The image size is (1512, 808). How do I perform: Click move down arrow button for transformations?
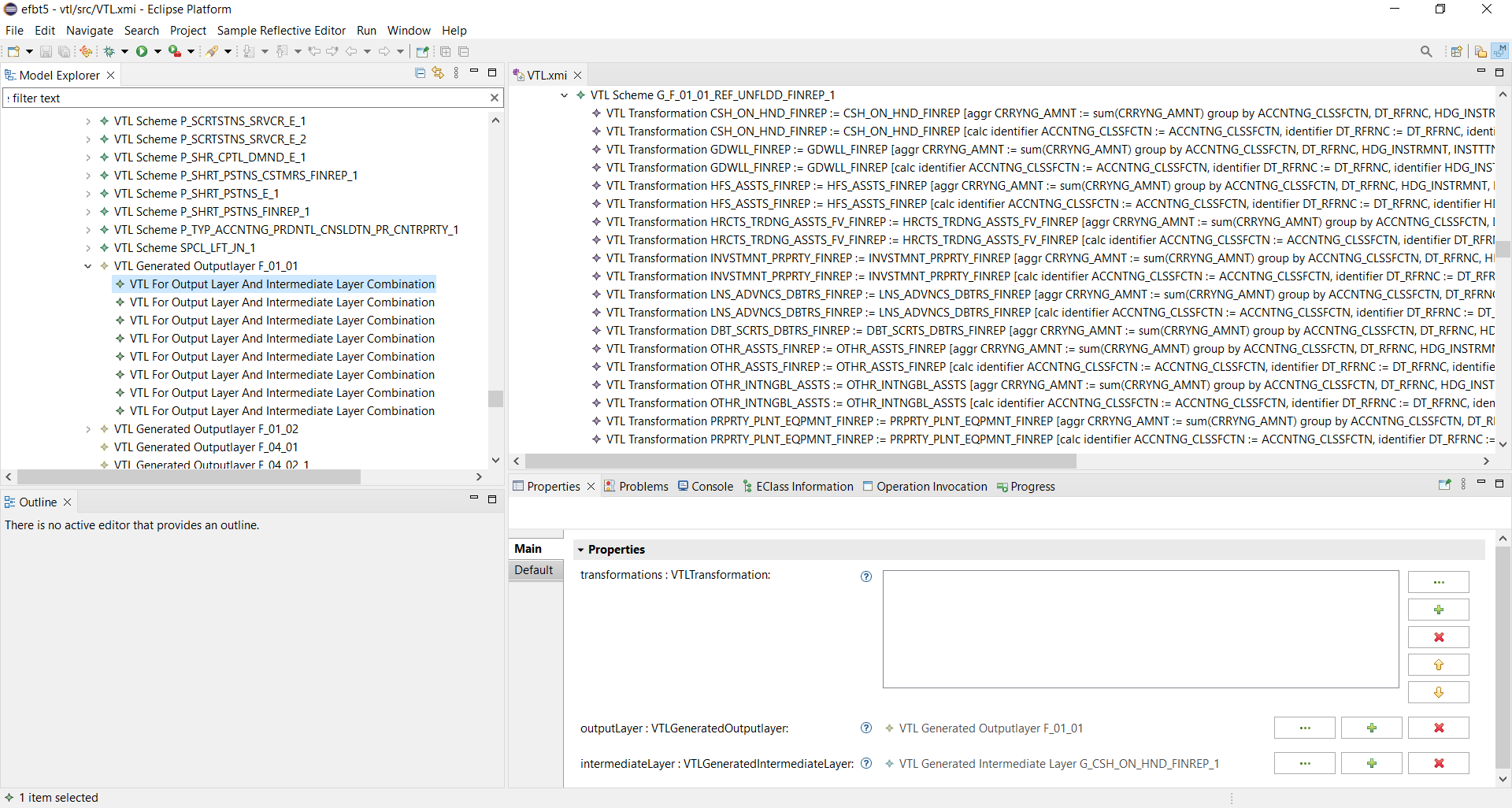pyautogui.click(x=1438, y=692)
